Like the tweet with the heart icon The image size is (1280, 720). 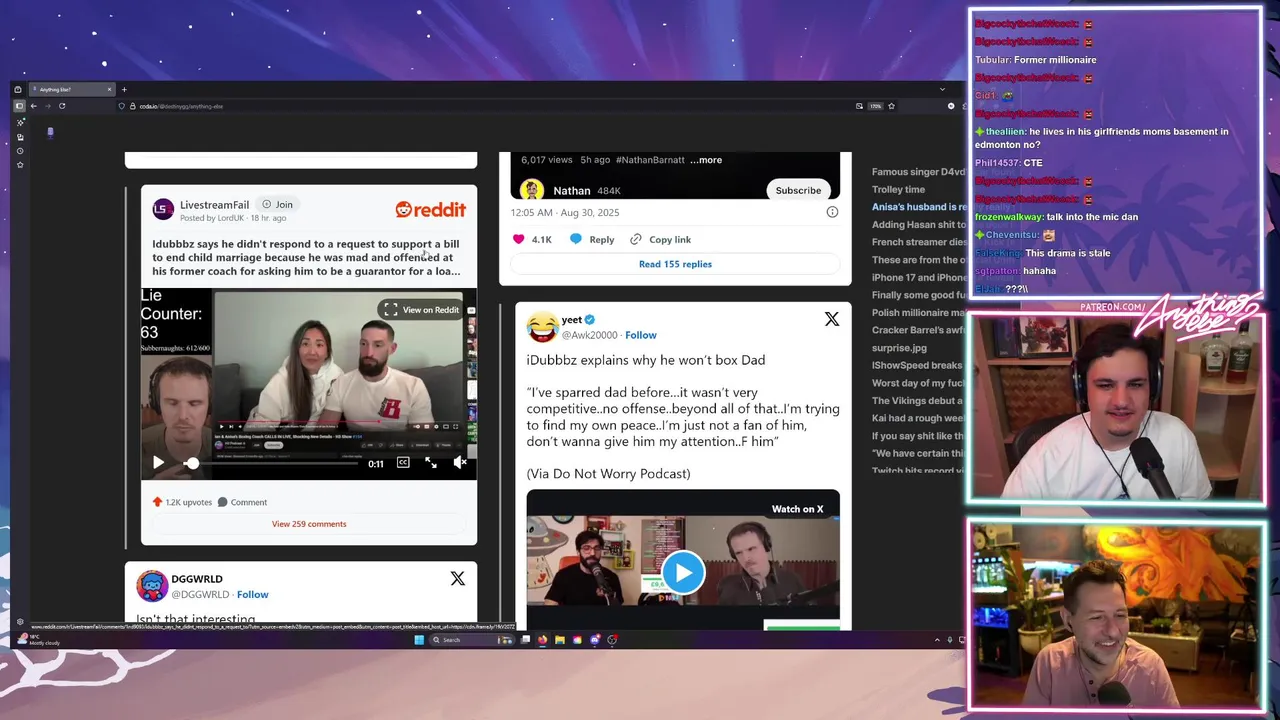(518, 239)
